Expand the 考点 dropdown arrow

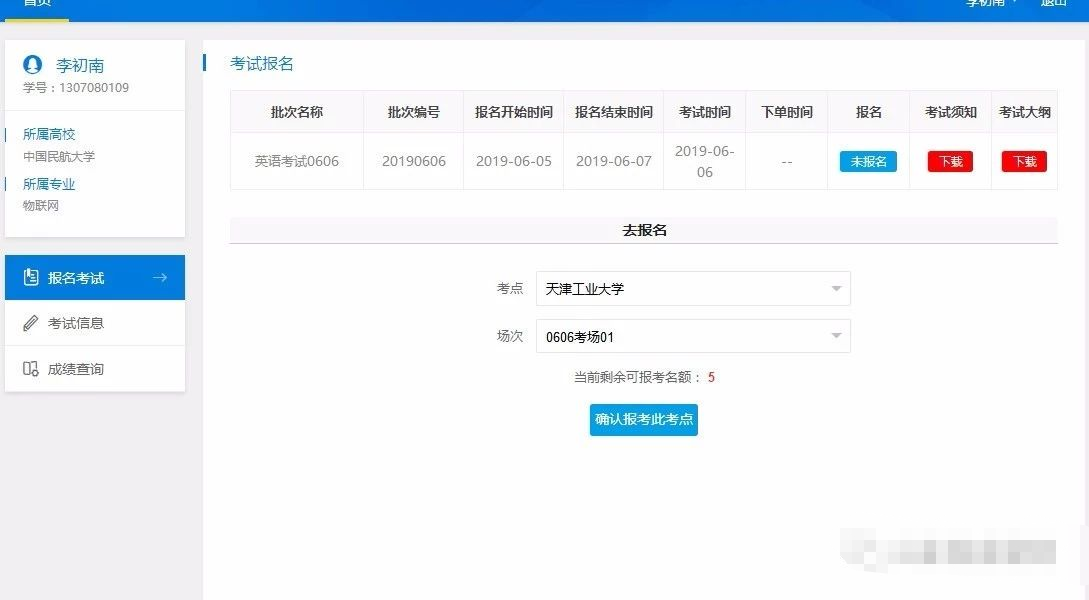[x=836, y=289]
